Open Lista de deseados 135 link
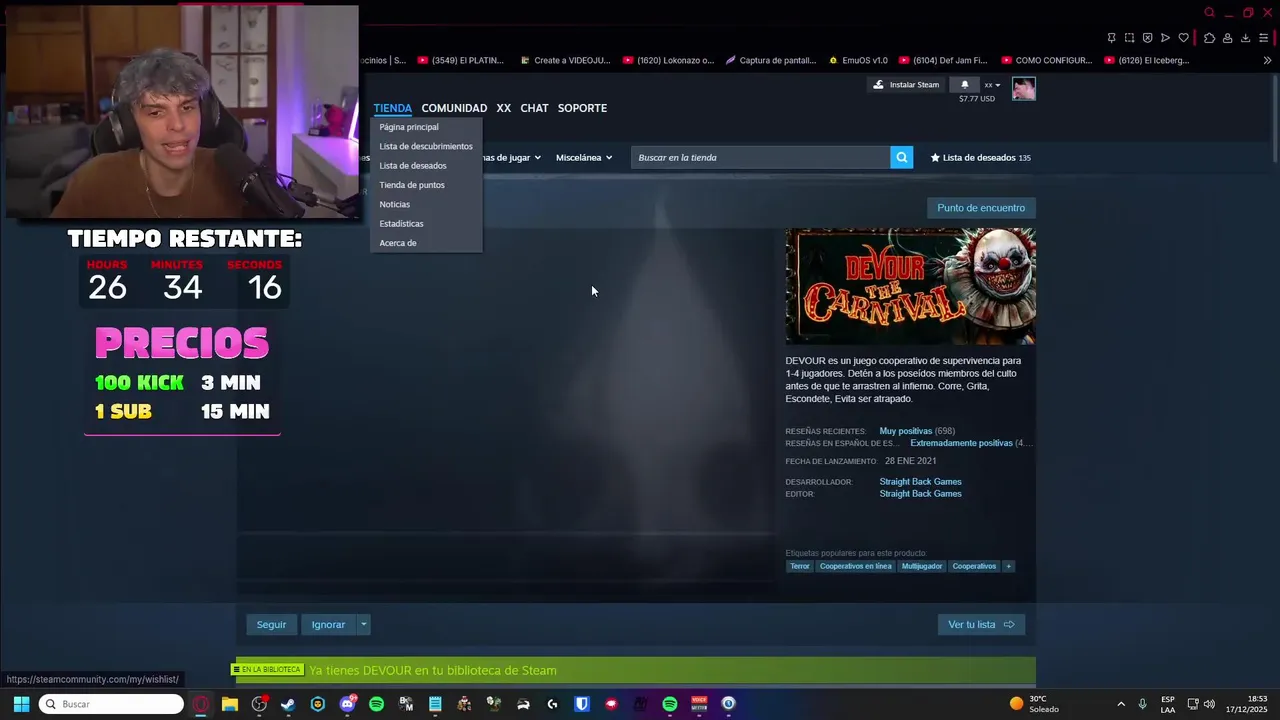 tap(980, 157)
